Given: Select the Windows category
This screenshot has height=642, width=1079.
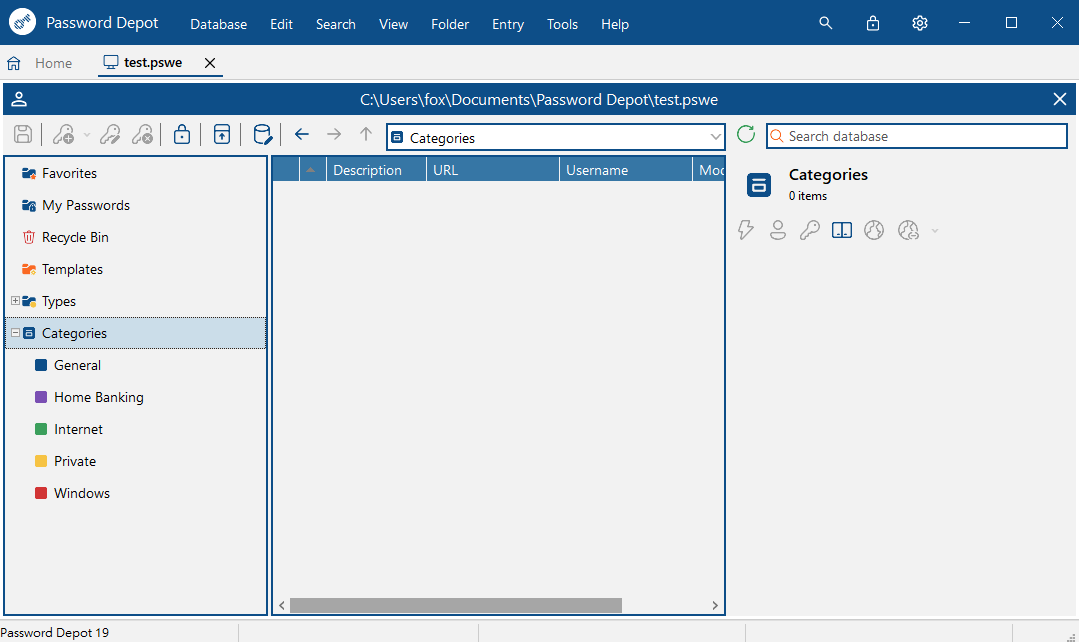Looking at the screenshot, I should [81, 493].
